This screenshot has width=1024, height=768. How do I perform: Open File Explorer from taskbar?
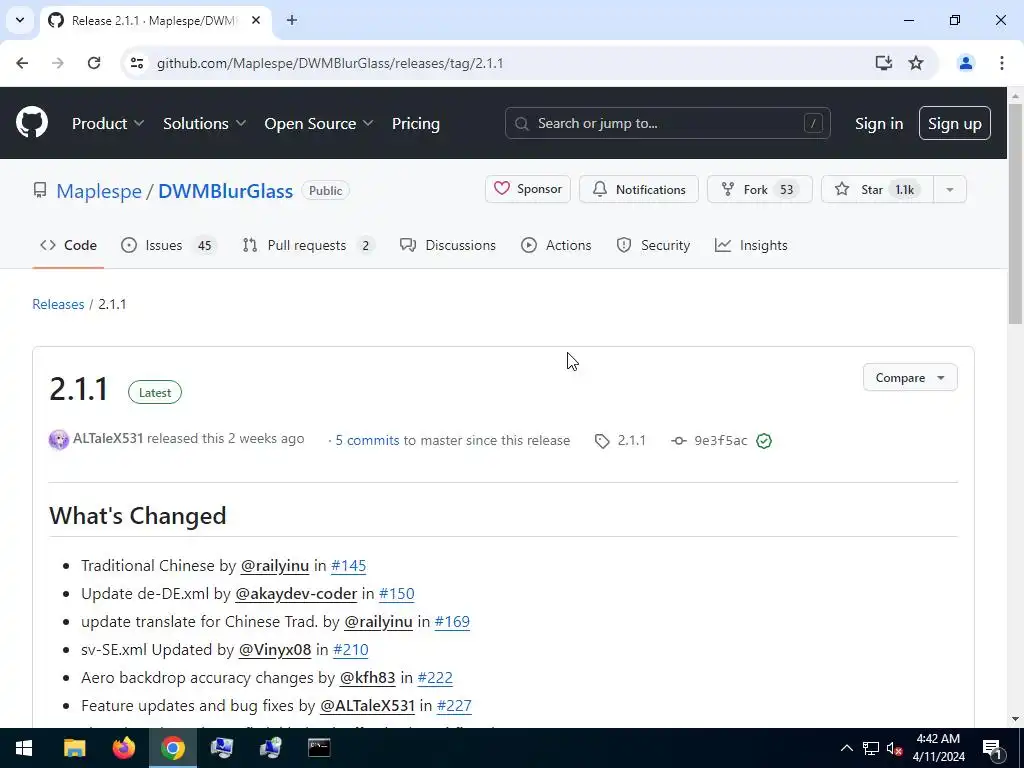pyautogui.click(x=74, y=748)
